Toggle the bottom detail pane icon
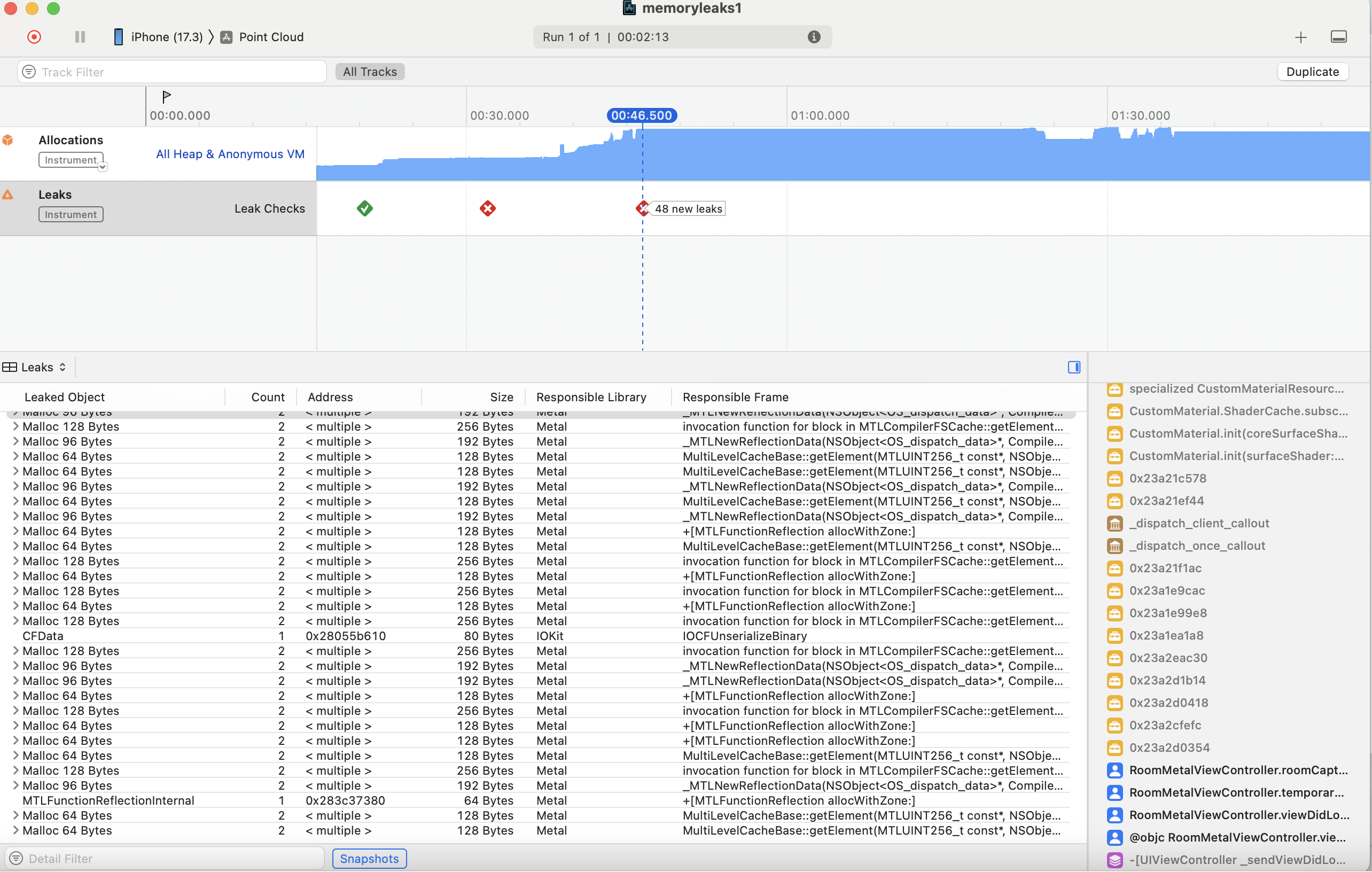The image size is (1372, 872). (1338, 37)
